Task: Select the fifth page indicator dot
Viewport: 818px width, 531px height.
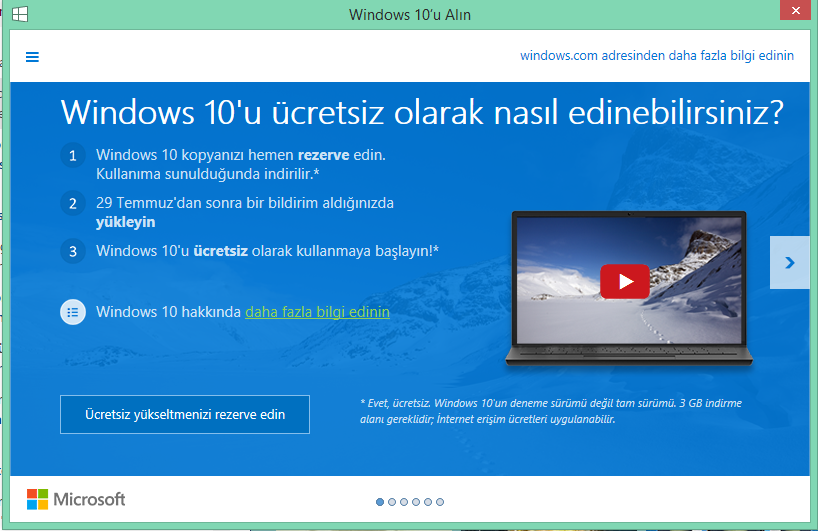Action: [x=428, y=502]
